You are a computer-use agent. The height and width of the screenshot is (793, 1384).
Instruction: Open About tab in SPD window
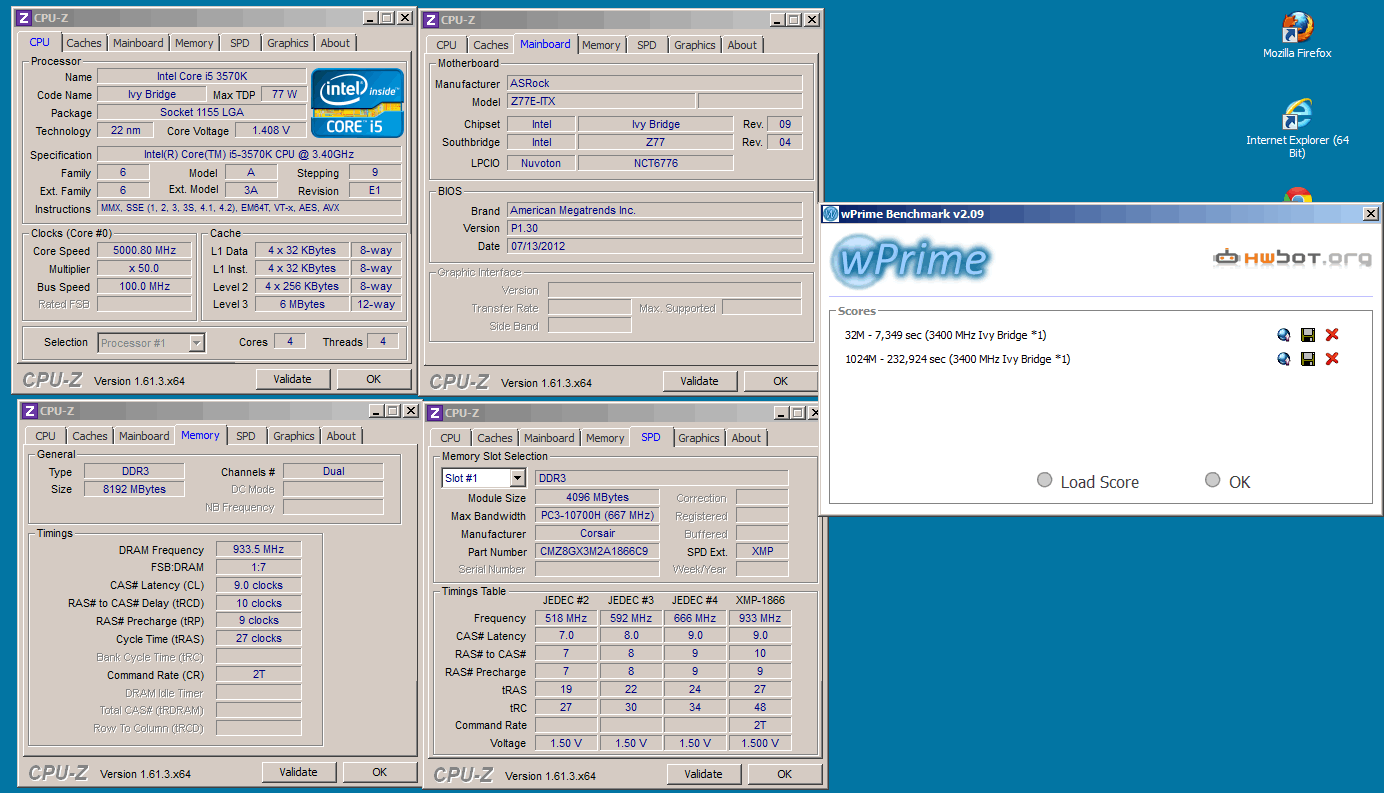pos(746,438)
